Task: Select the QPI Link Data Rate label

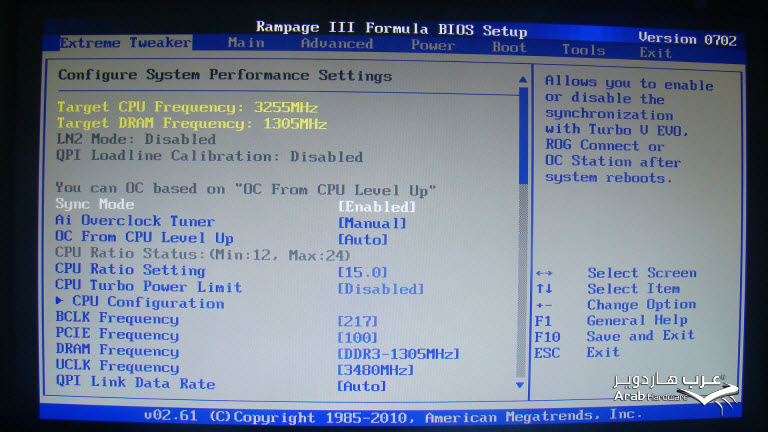Action: coord(136,382)
